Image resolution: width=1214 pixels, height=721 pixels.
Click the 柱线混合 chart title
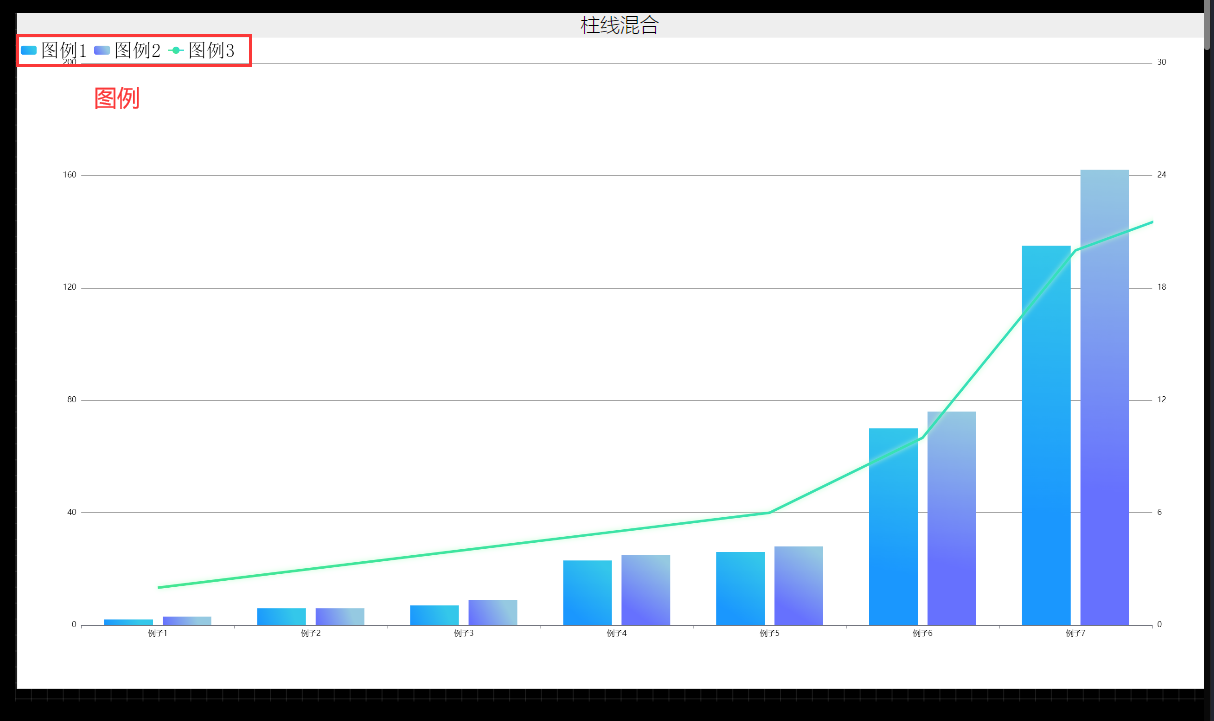[x=619, y=26]
